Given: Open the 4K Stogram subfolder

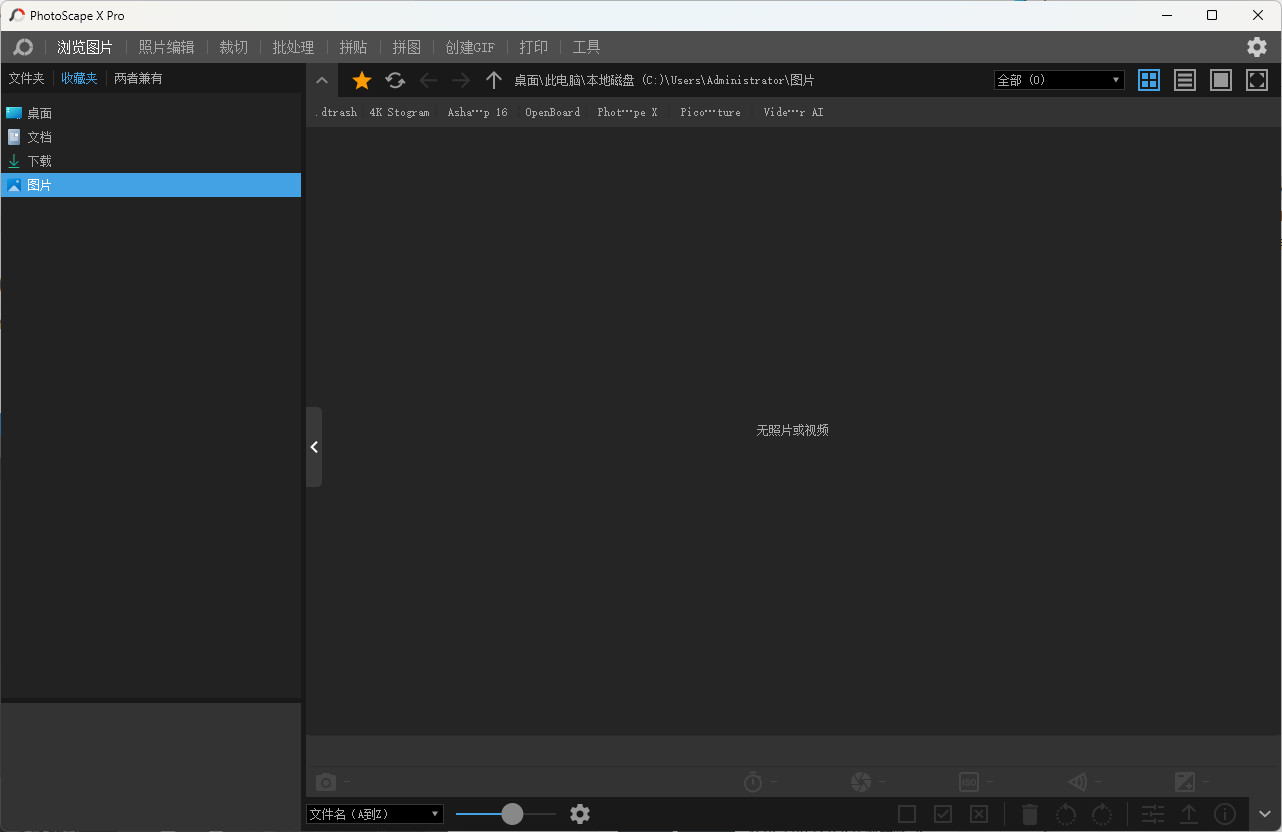Looking at the screenshot, I should coord(400,113).
